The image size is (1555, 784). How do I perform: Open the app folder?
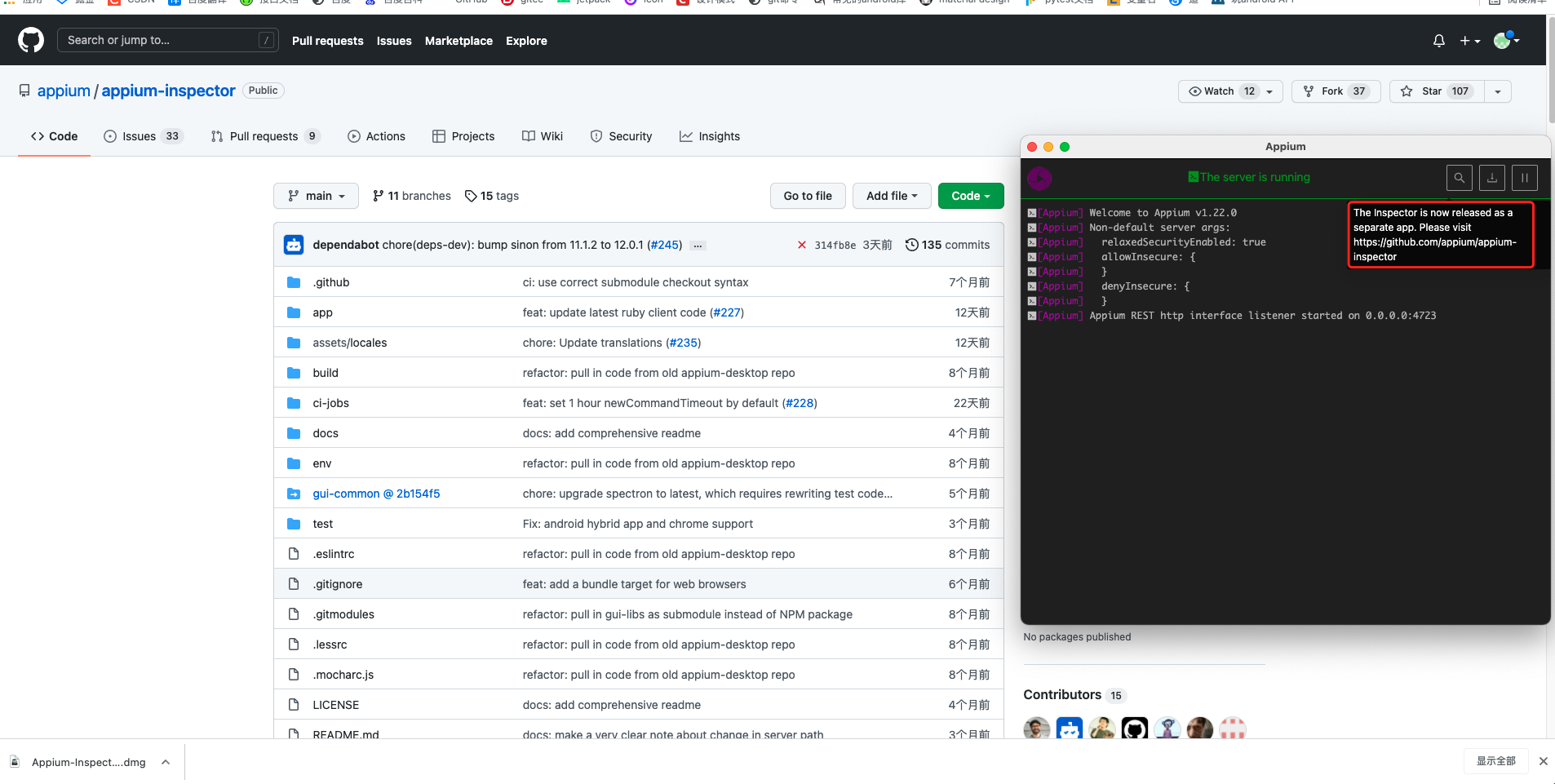click(x=322, y=312)
